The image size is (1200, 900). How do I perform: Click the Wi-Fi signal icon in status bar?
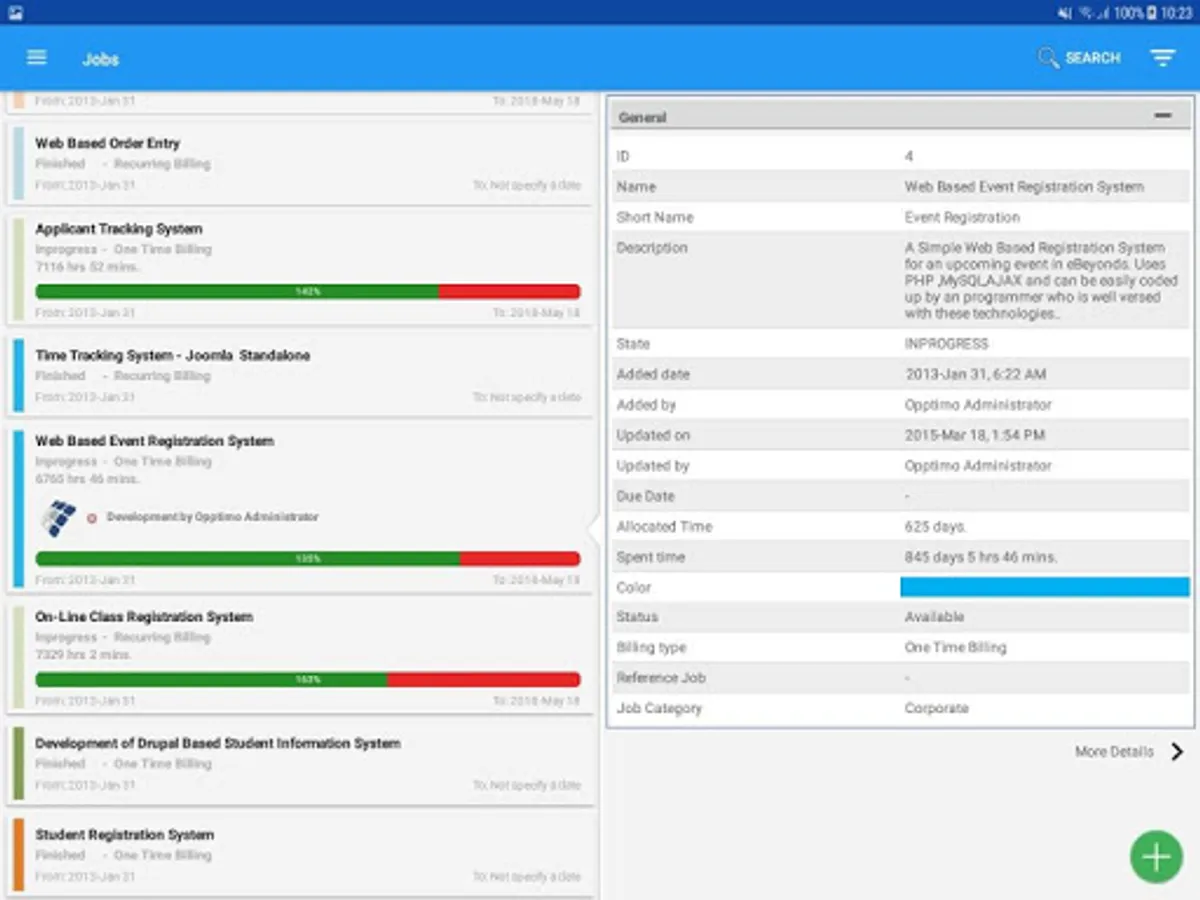click(1085, 12)
